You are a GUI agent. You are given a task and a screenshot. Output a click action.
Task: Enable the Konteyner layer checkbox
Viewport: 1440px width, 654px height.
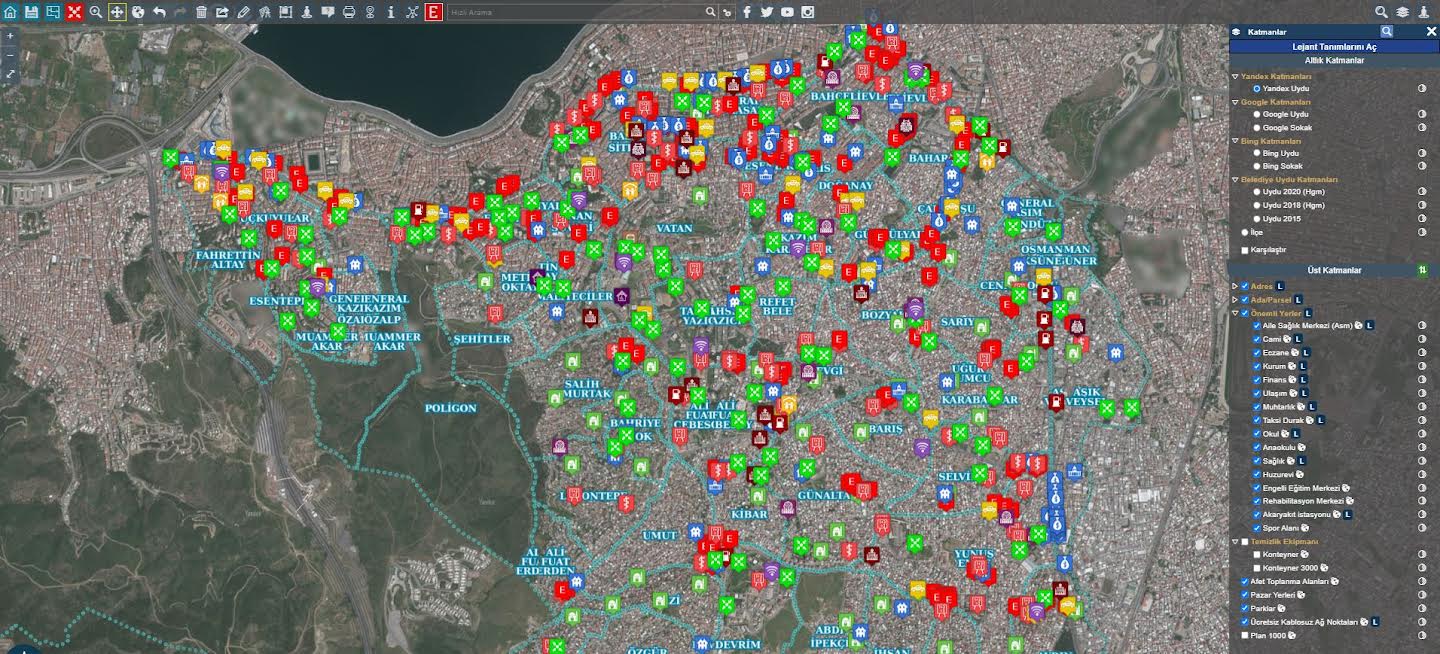coord(1257,554)
